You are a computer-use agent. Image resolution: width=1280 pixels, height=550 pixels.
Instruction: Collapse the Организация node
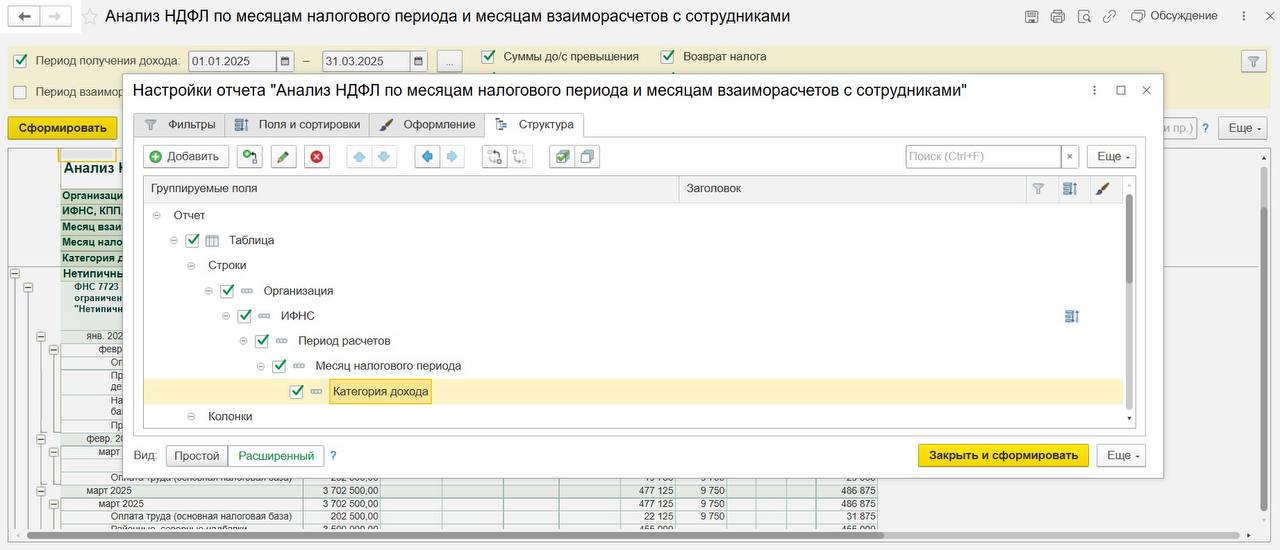pyautogui.click(x=209, y=291)
